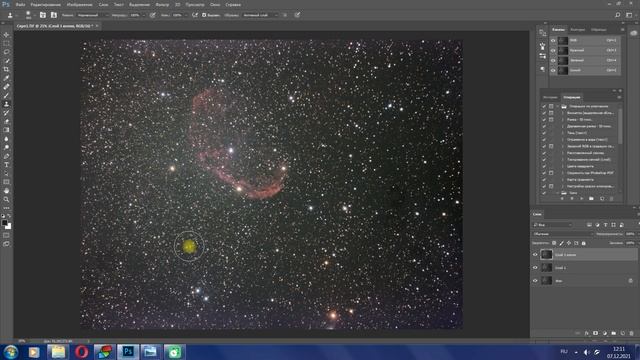Screen dimensions: 640x360
Task: Open the Редактирование menu
Action: coord(45,4)
